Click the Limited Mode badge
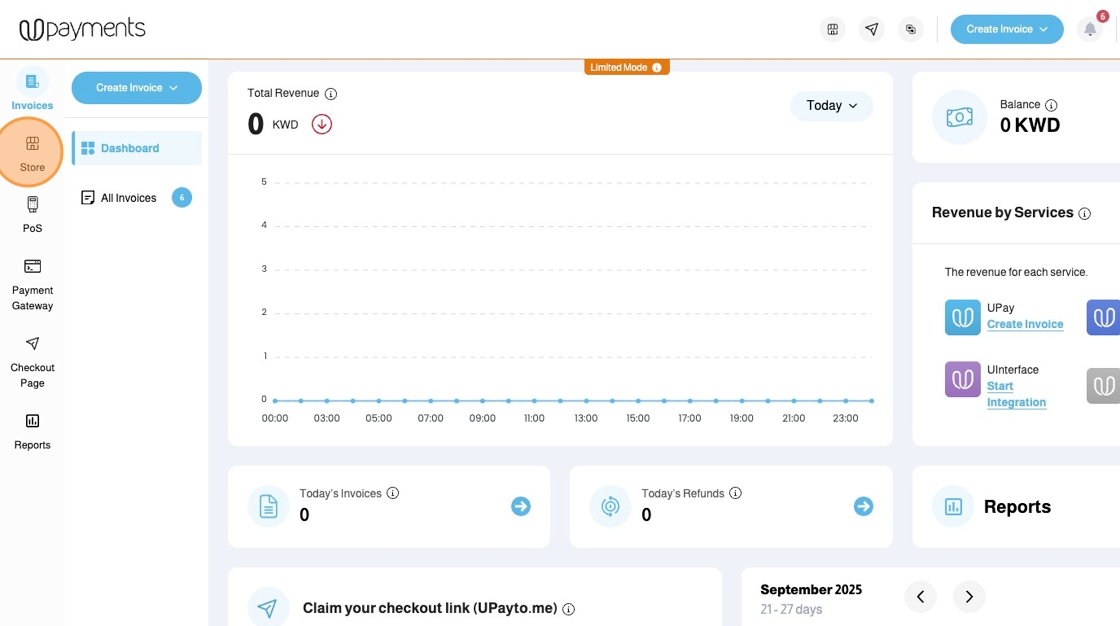The width and height of the screenshot is (1120, 626). (x=626, y=67)
